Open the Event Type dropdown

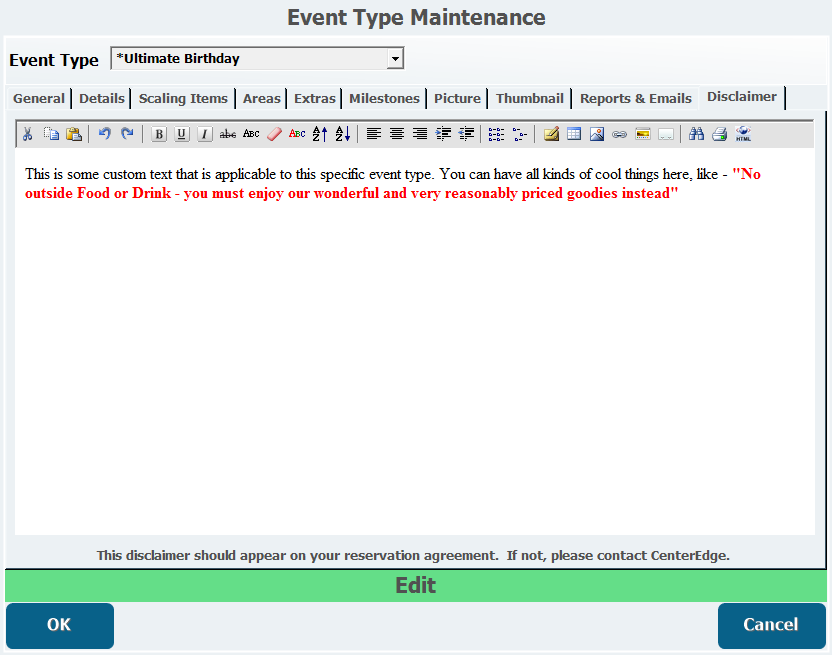395,59
